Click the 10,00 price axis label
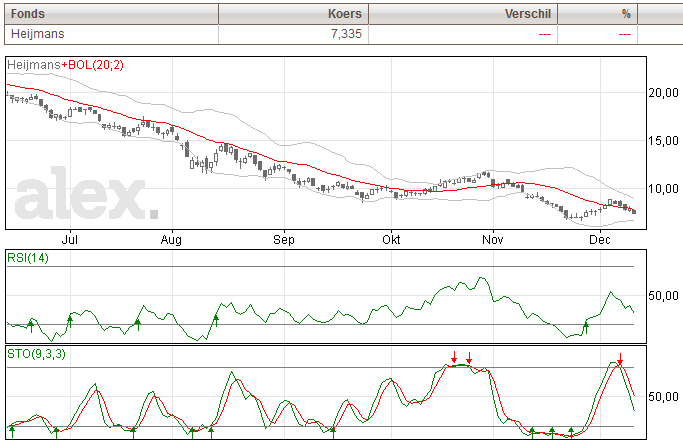The width and height of the screenshot is (683, 448). click(663, 189)
